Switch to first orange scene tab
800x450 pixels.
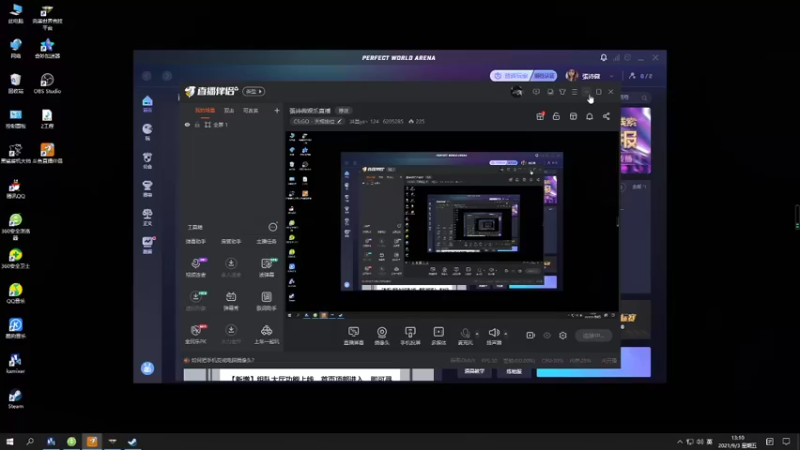point(205,110)
